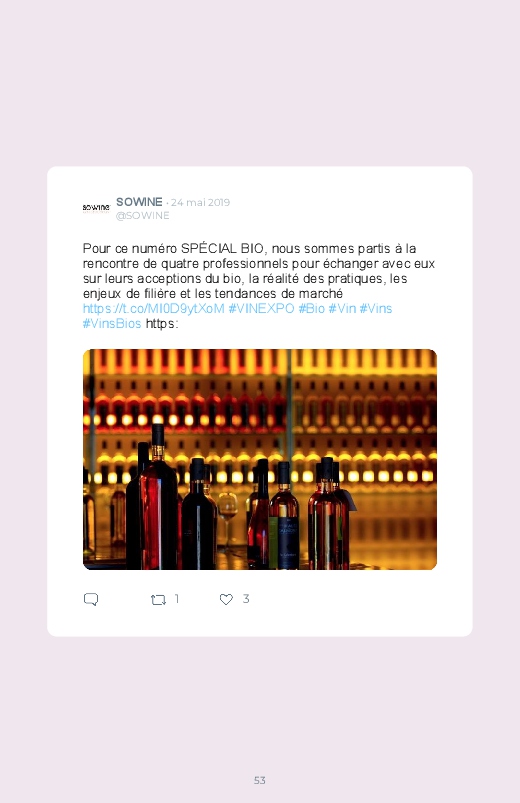Click the truncated 'https:' text after #VinsBios
Image resolution: width=520 pixels, height=803 pixels.
click(x=162, y=324)
